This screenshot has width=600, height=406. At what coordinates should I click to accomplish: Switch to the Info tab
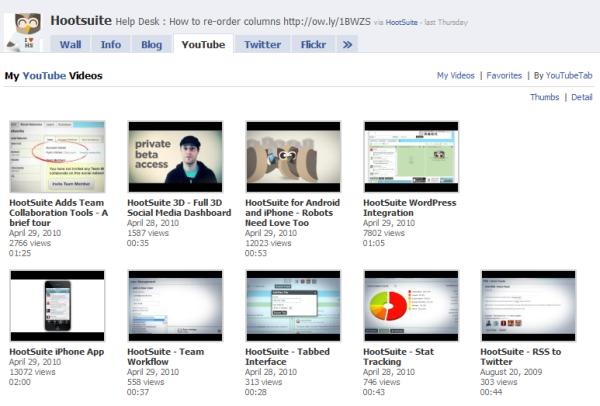[x=111, y=44]
